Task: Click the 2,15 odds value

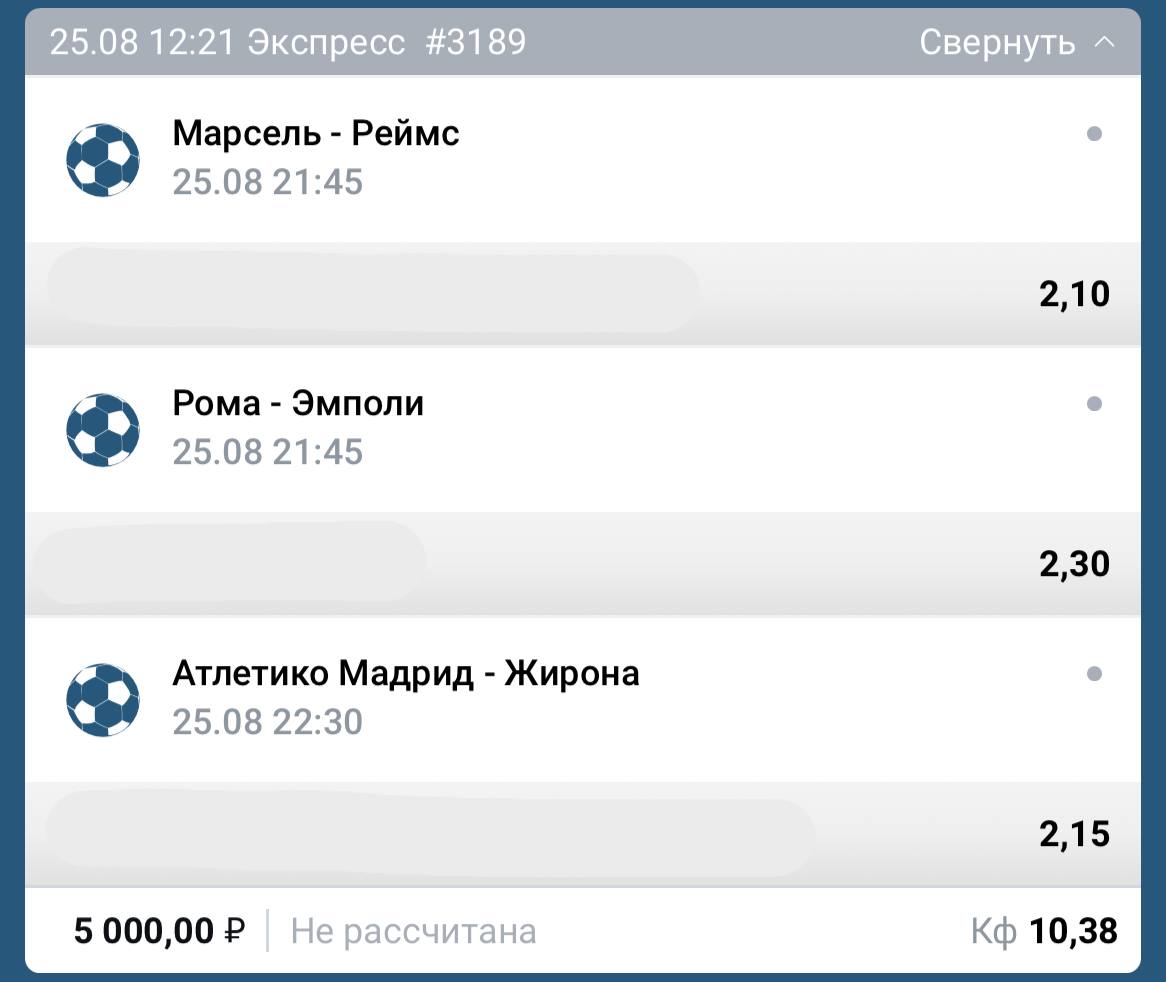Action: click(1074, 835)
